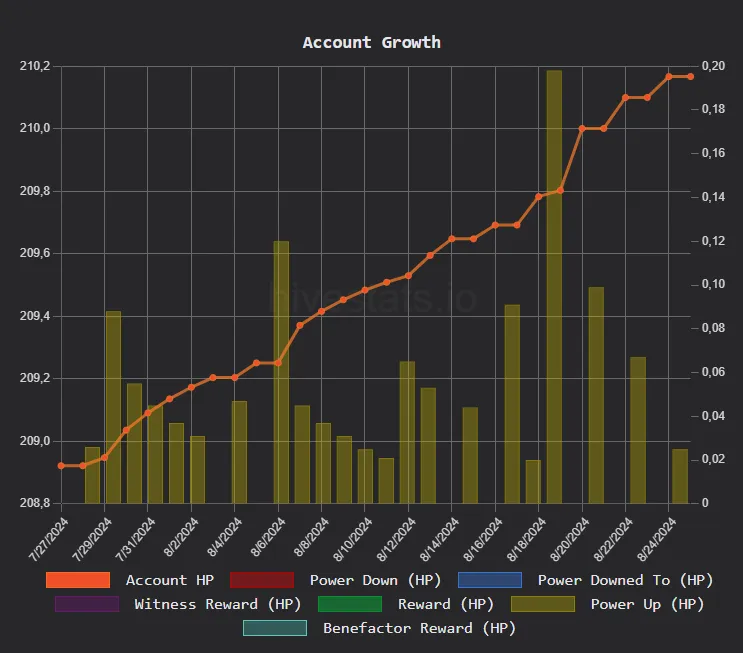Toggle the Reward (HP) green legend swatch
This screenshot has width=743, height=653.
350,604
